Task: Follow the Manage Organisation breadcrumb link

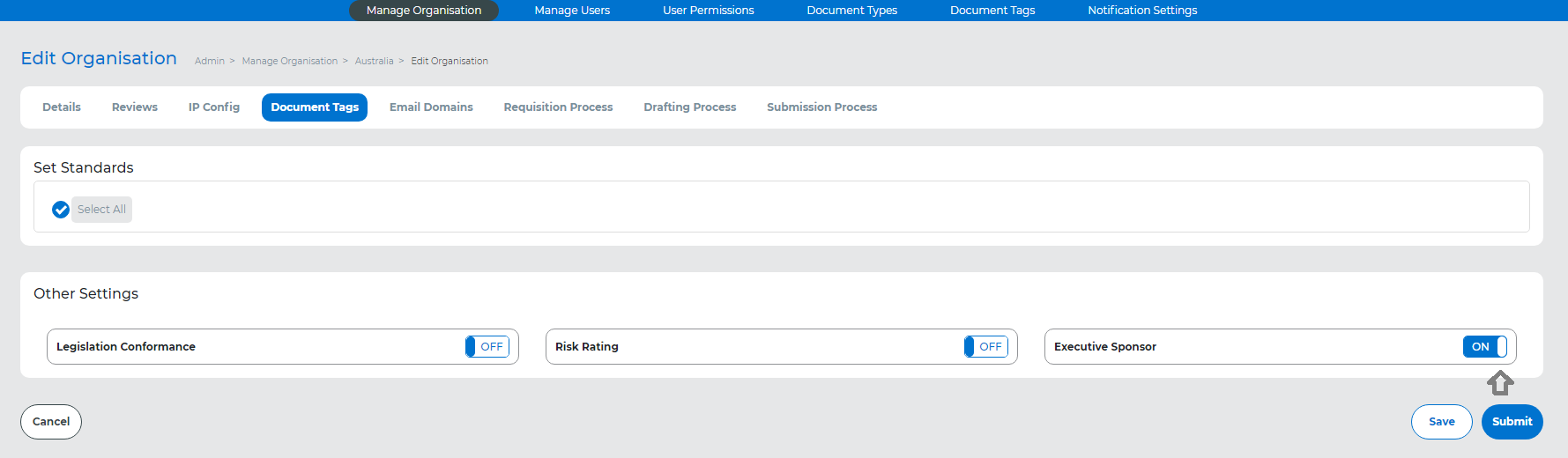Action: (x=290, y=62)
